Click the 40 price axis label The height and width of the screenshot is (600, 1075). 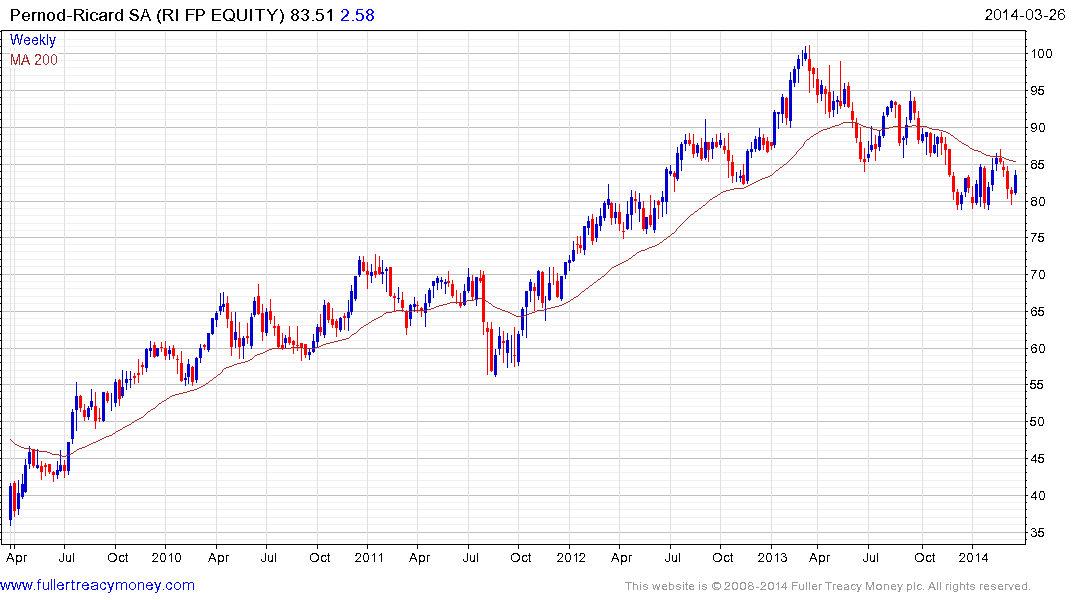click(x=1039, y=496)
